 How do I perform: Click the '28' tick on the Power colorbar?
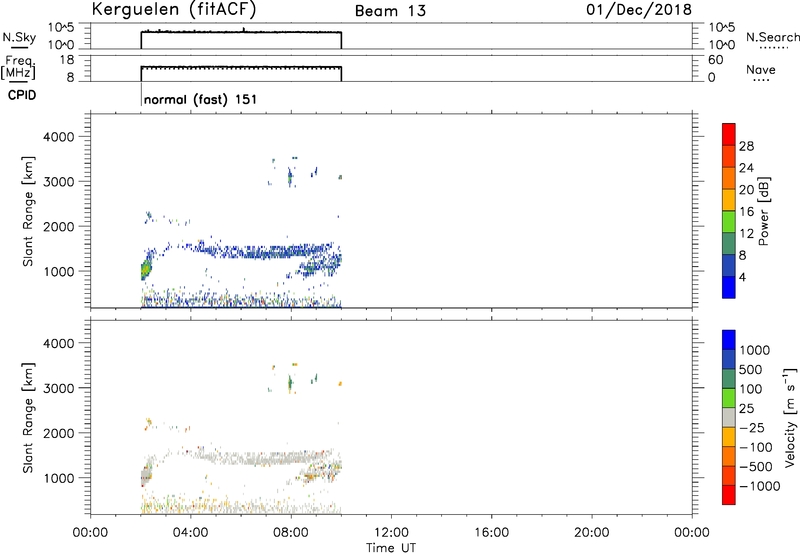tap(746, 146)
